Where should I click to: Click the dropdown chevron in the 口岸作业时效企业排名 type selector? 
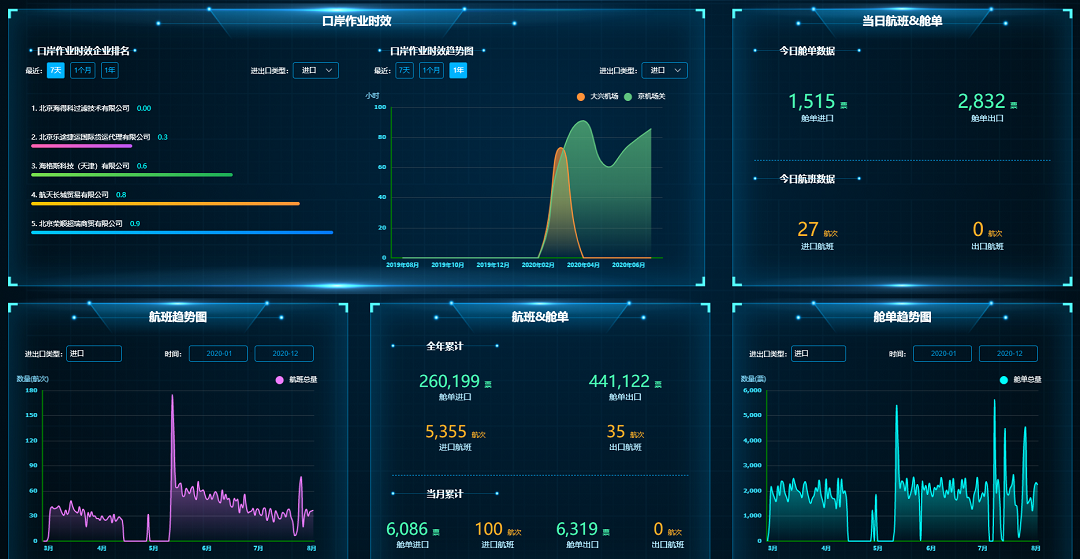point(330,71)
